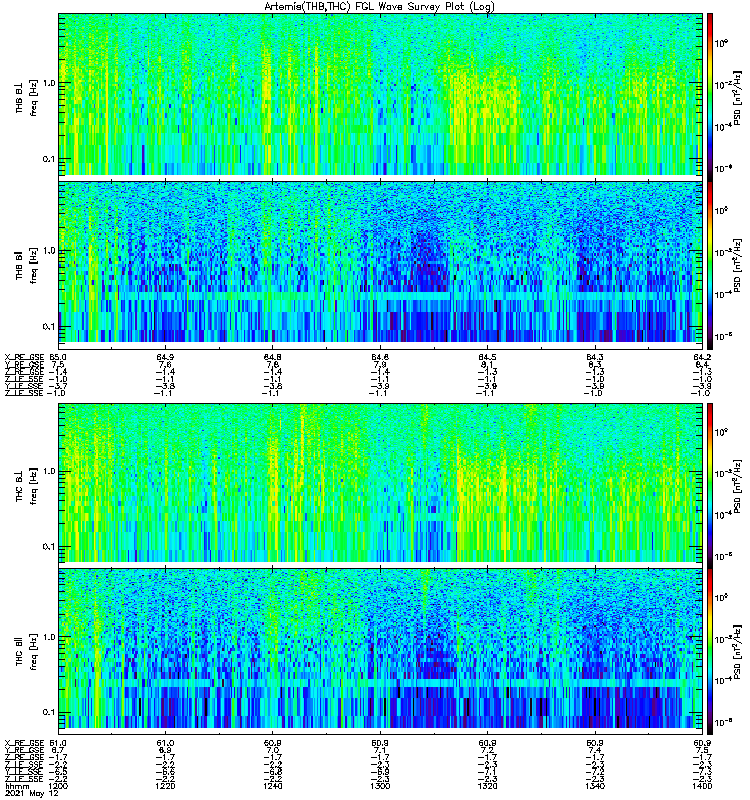Click the PSD color bar beside THB B-parallel panel
This screenshot has width=750, height=800.
(x=710, y=265)
